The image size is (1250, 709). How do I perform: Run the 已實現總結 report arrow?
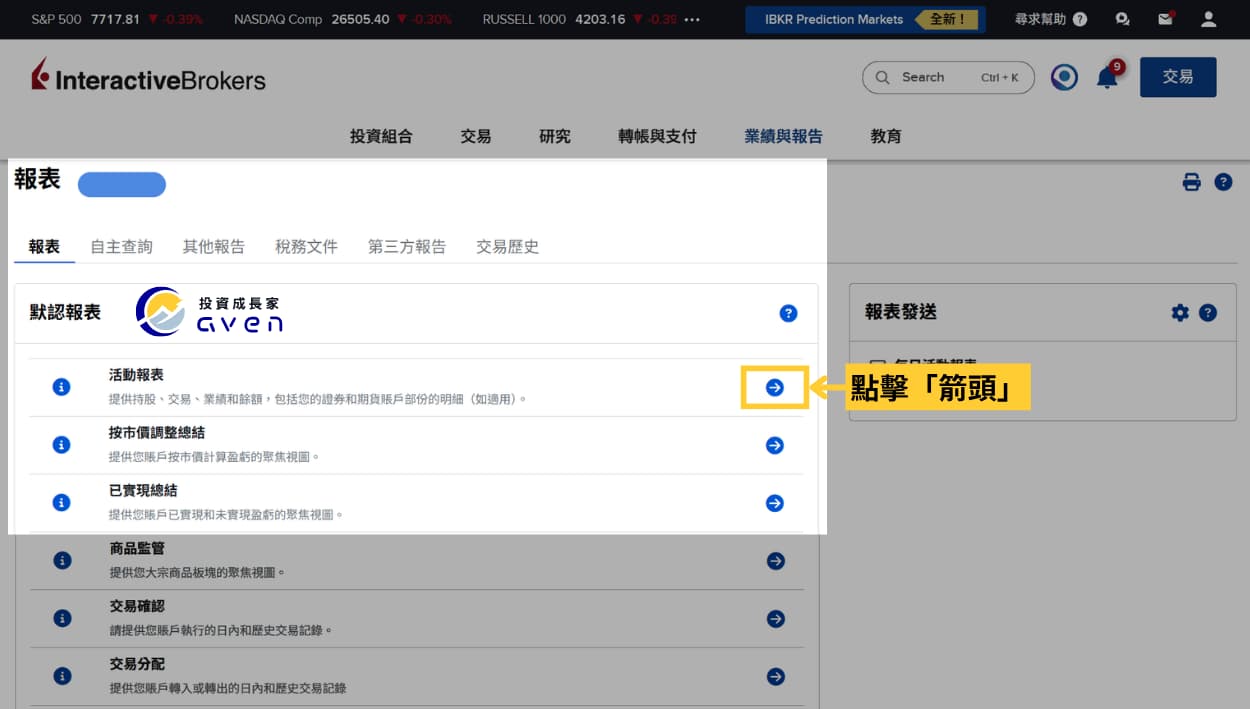pyautogui.click(x=775, y=503)
